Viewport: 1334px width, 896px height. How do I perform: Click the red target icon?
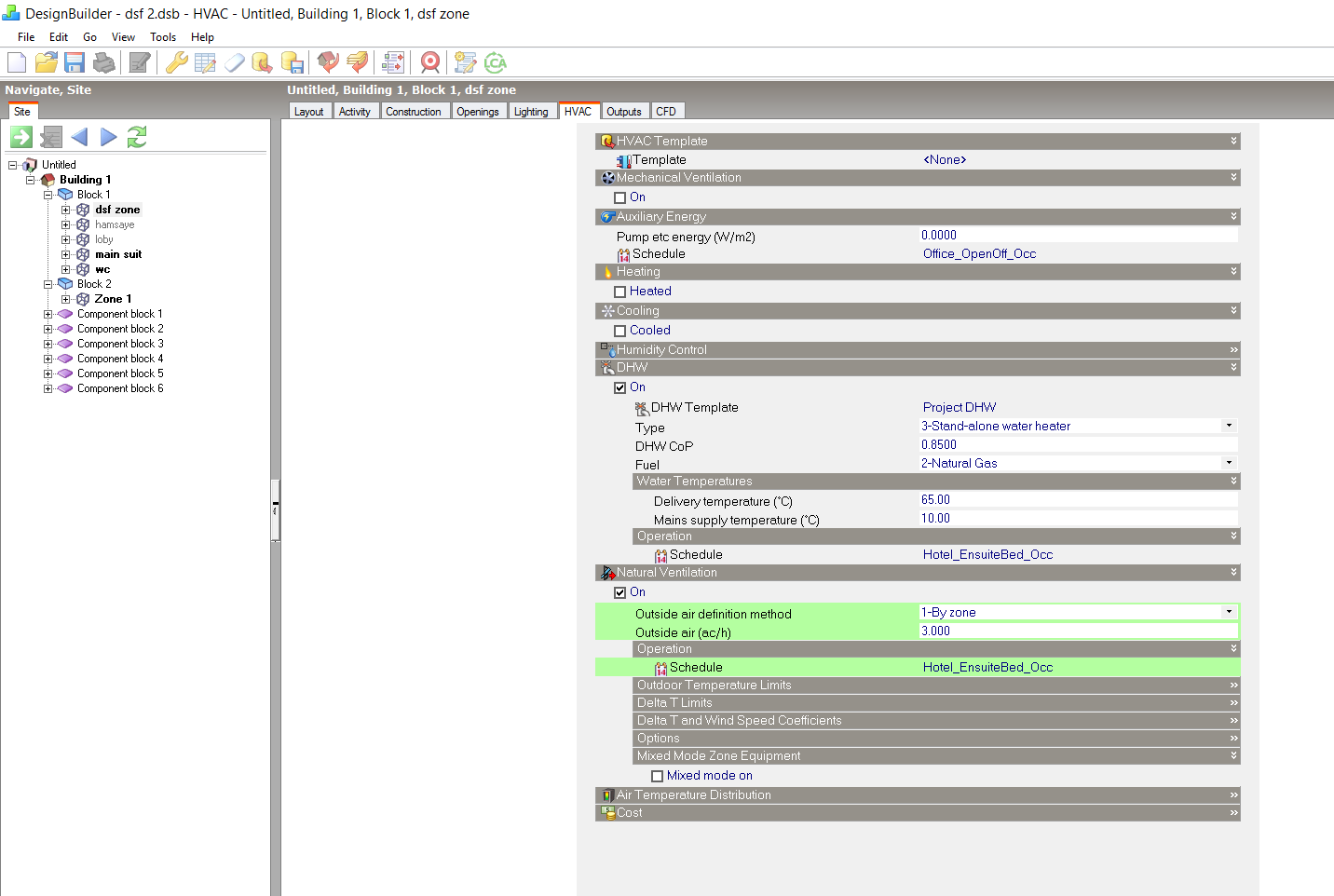(x=429, y=62)
